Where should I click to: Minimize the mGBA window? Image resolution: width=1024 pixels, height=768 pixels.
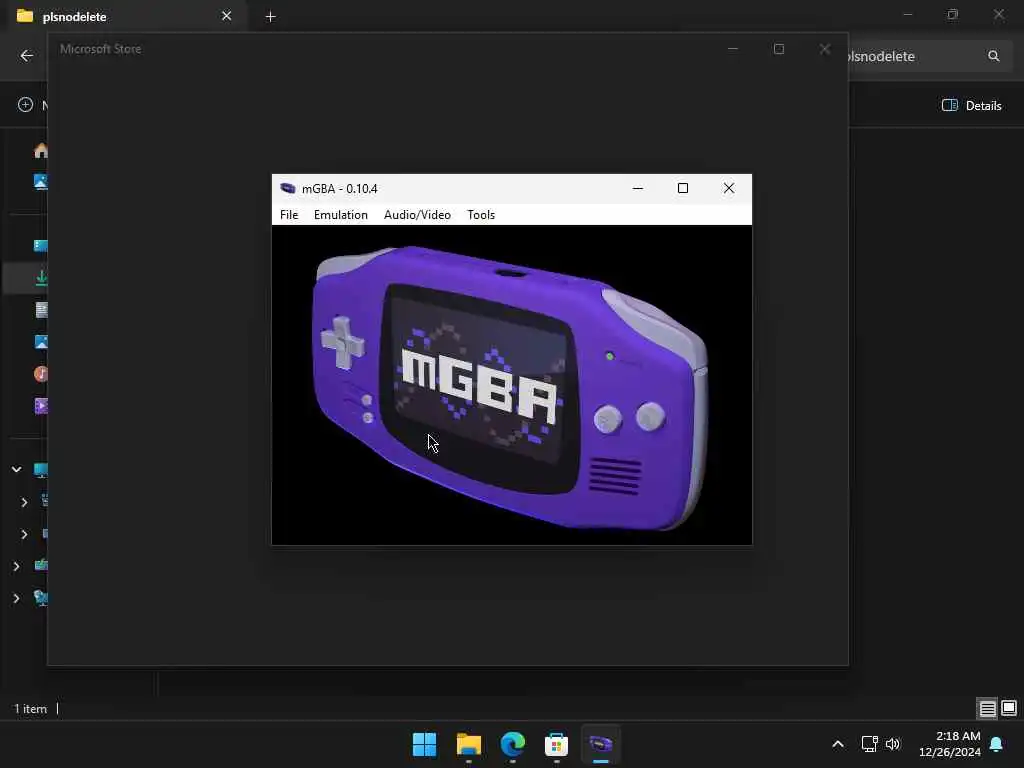(638, 188)
